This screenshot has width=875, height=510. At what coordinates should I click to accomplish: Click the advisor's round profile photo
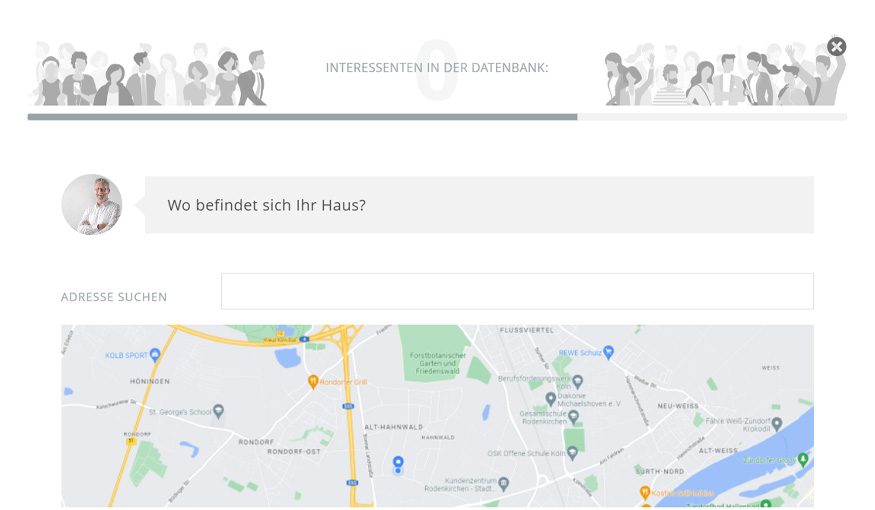tap(92, 204)
